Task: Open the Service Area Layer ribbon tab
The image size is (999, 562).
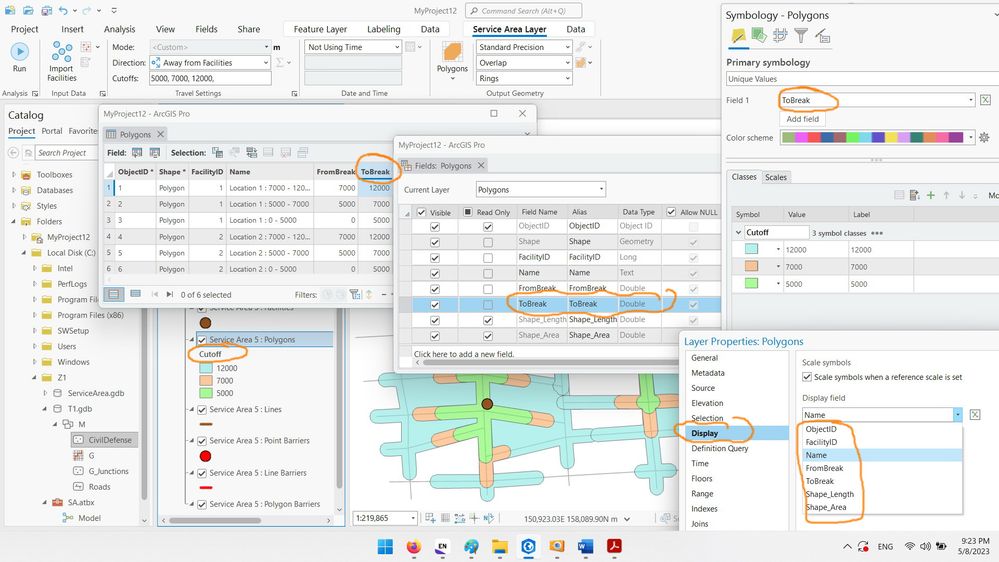Action: pos(509,29)
